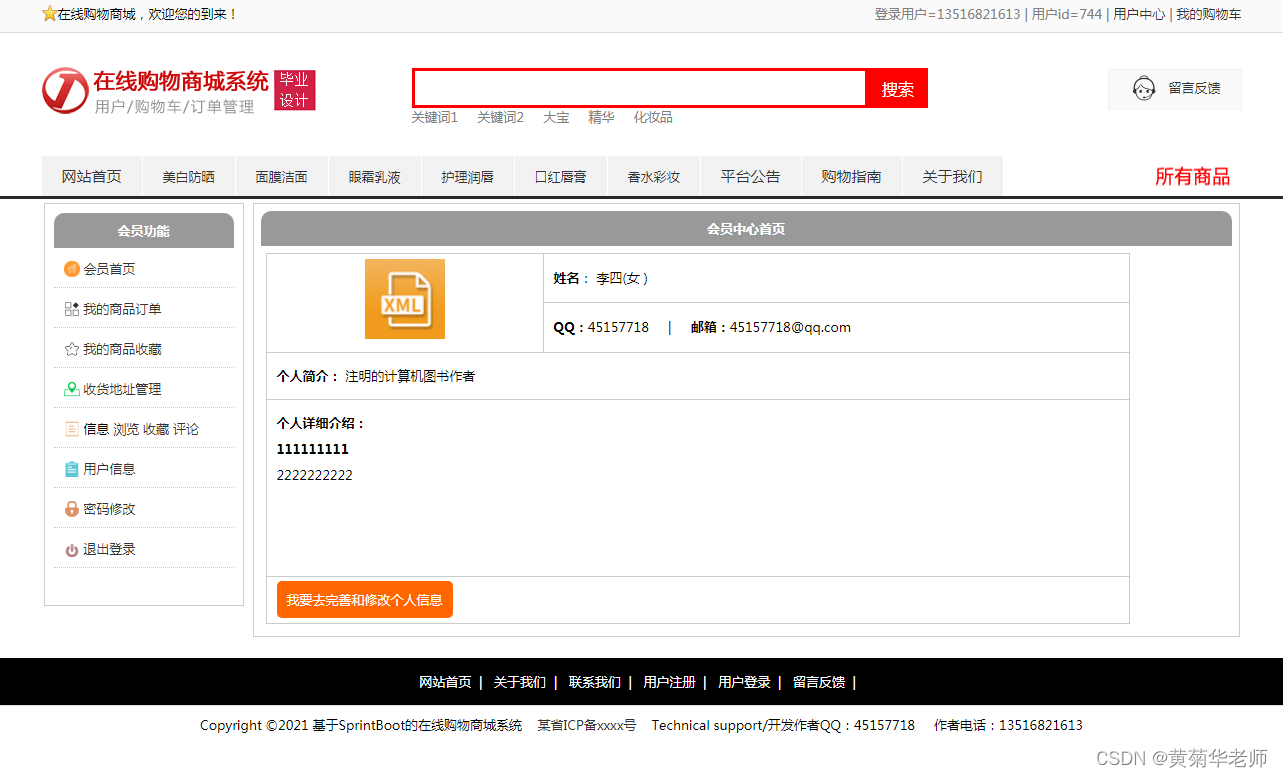Open the 香水彩妆 category tab
This screenshot has width=1283, height=778.
click(654, 177)
